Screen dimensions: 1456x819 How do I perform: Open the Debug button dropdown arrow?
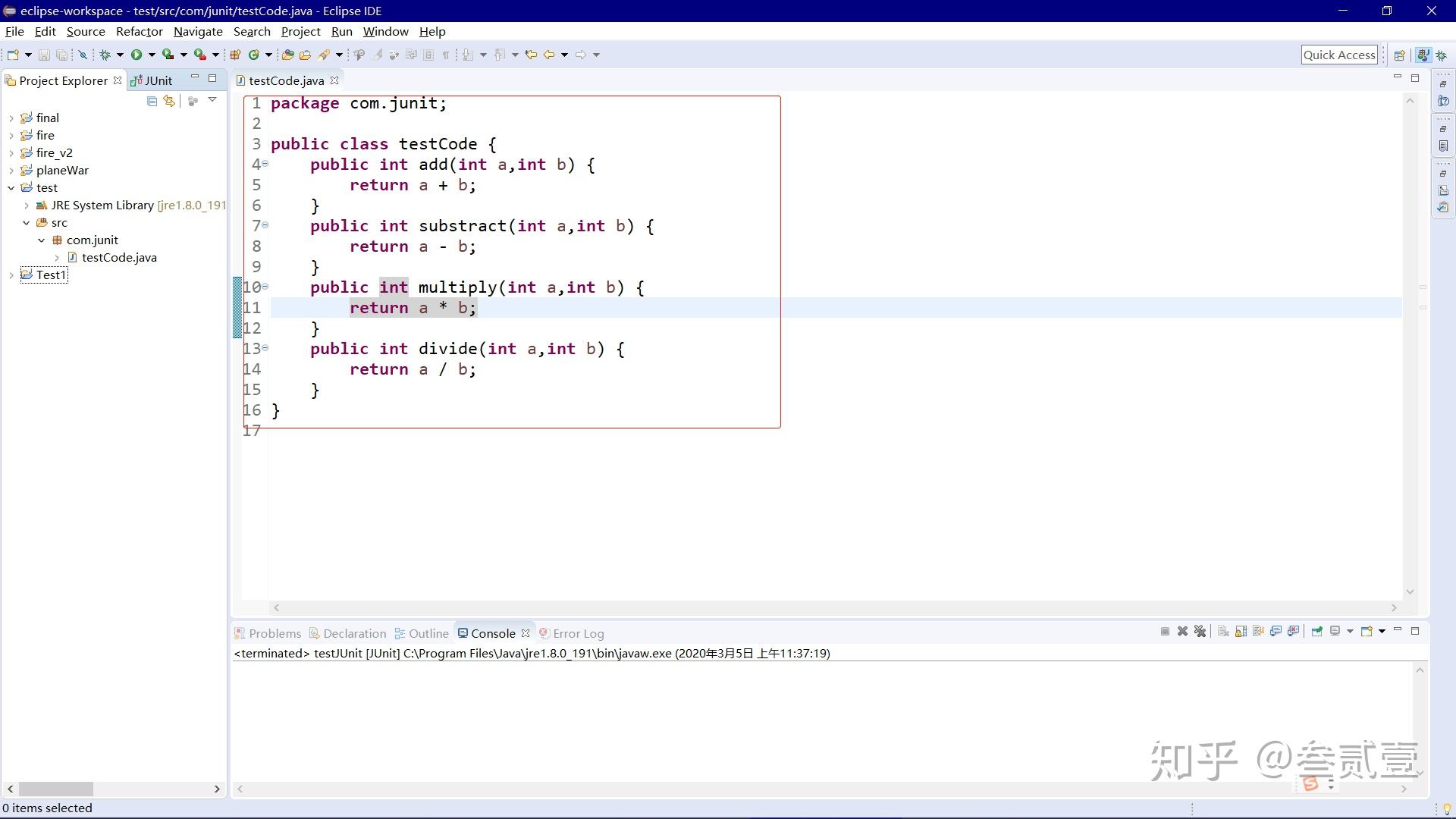[x=120, y=55]
